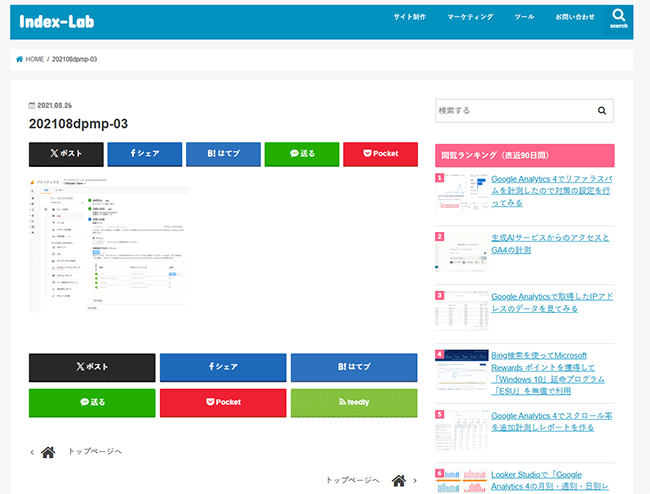650x494 pixels.
Task: Open ranking 4 thumbnail image
Action: (461, 370)
